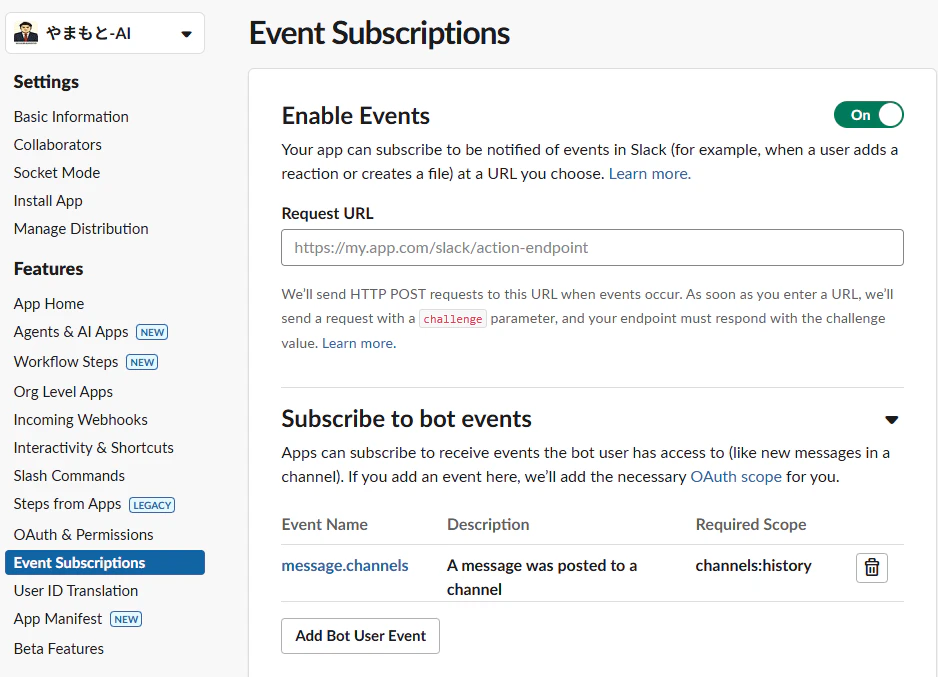This screenshot has width=938, height=677.
Task: Open Interactivity & Shortcuts page
Action: coord(93,448)
